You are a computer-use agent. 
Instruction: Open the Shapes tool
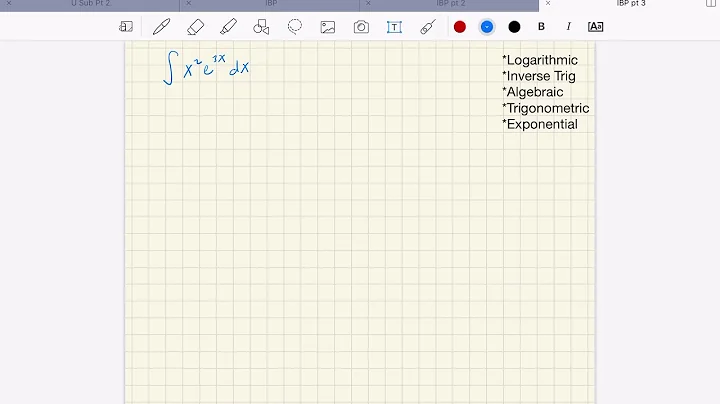(x=261, y=27)
